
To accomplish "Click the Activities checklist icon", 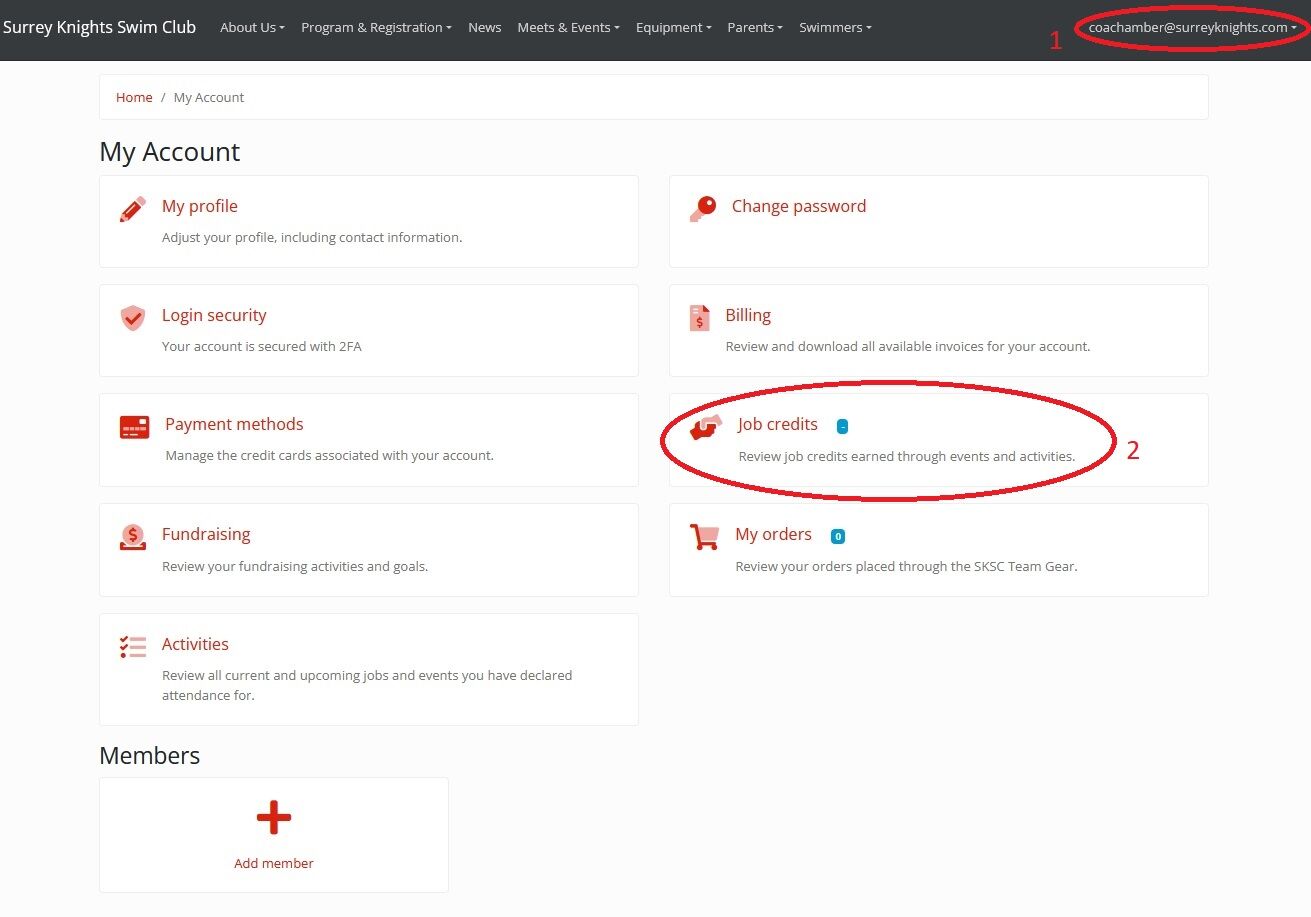I will coord(132,647).
